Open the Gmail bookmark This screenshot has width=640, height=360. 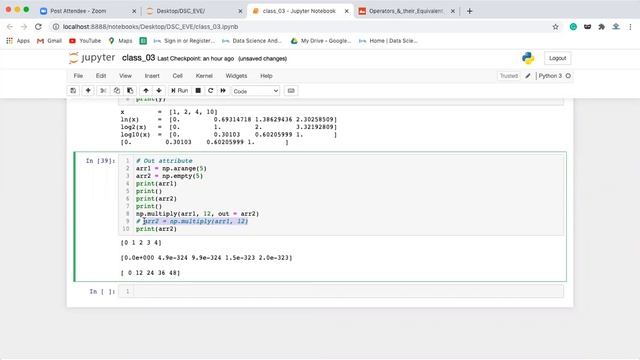click(49, 41)
